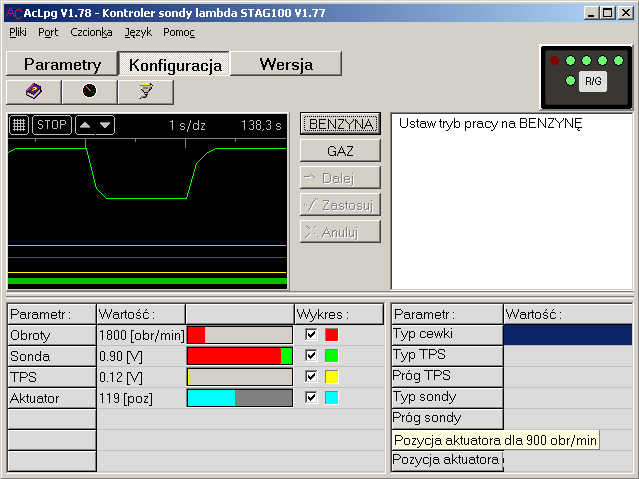Image resolution: width=639 pixels, height=479 pixels.
Task: Open the Czcionka menu
Action: click(91, 32)
